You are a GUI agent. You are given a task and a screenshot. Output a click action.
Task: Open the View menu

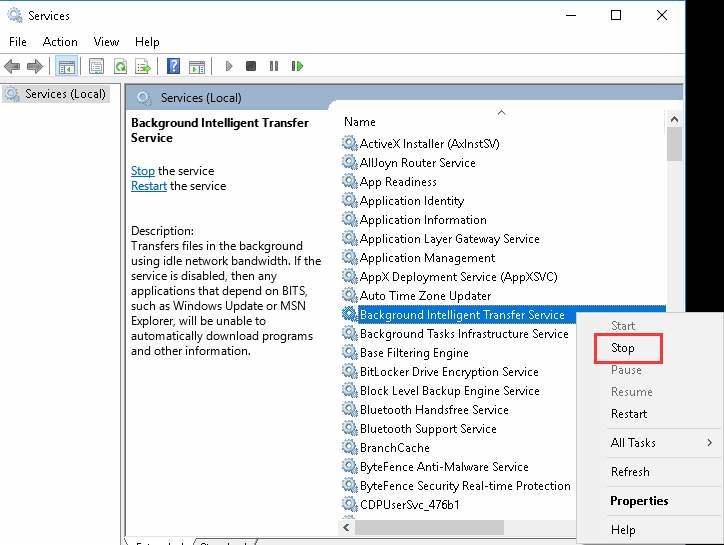click(x=106, y=42)
